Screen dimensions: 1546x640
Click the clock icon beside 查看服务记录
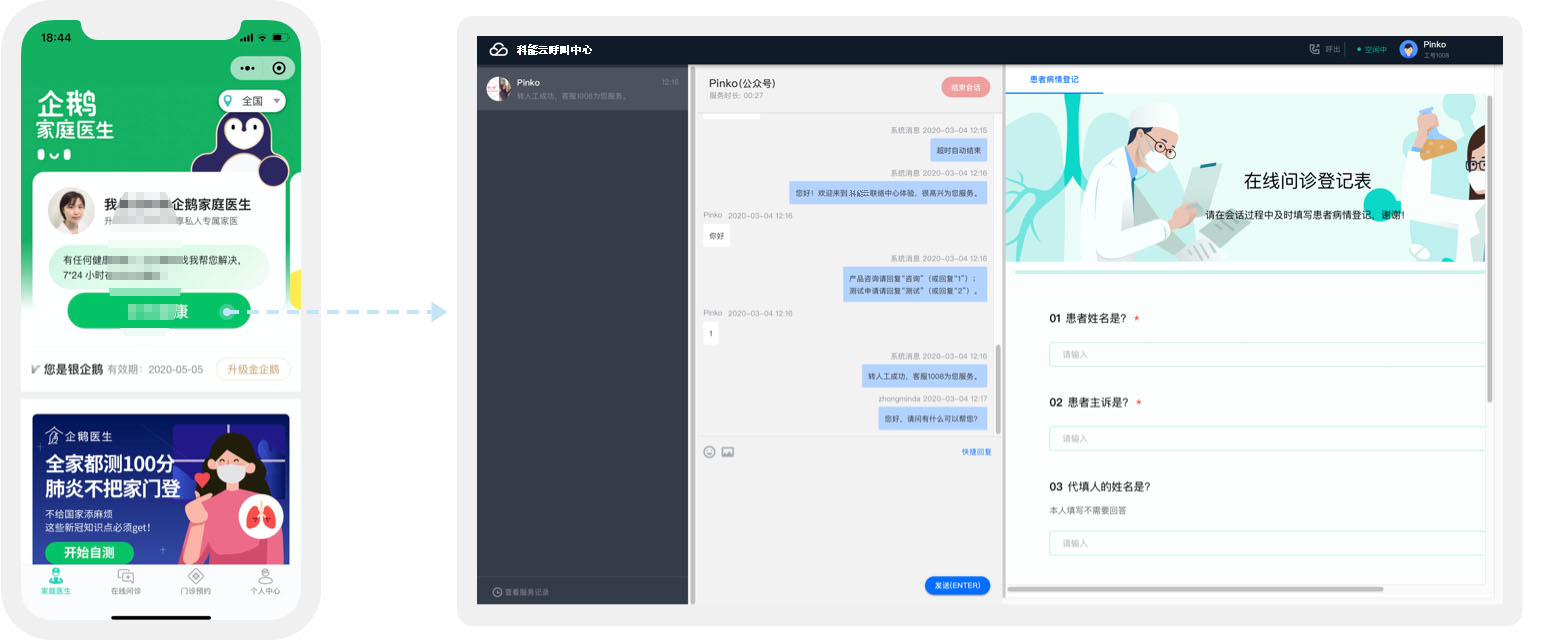[x=497, y=592]
